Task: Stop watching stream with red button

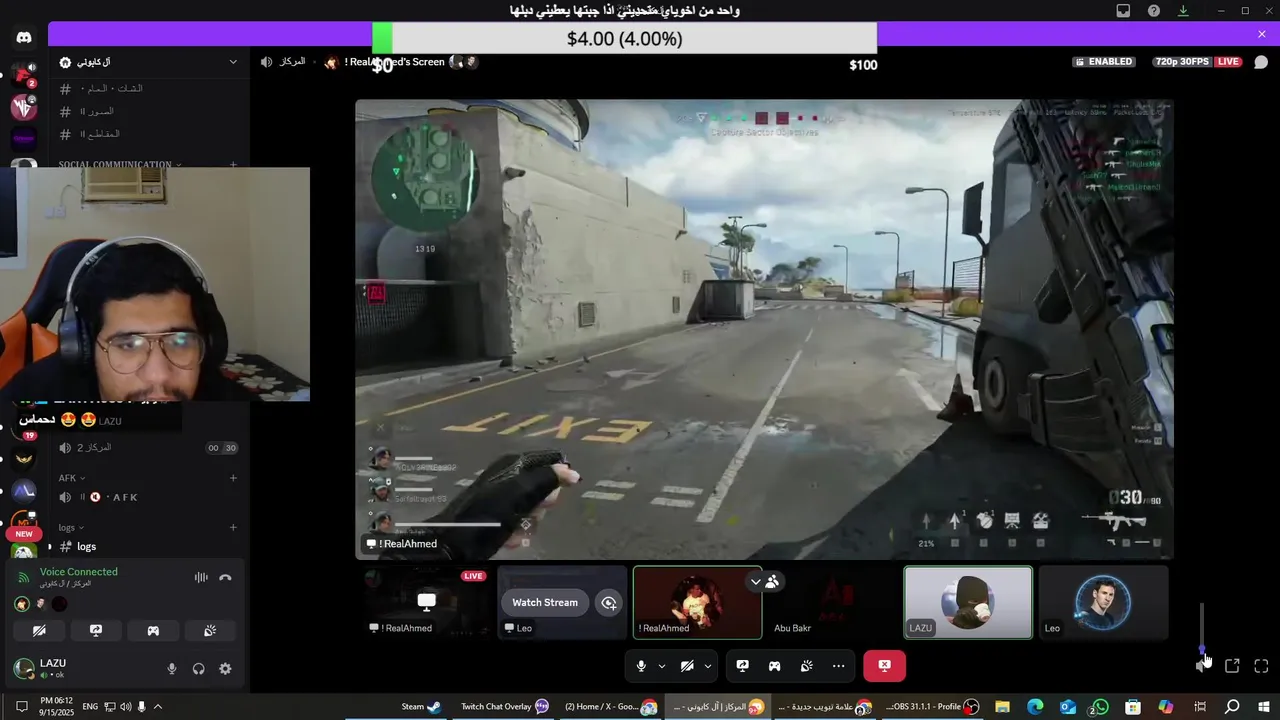Action: tap(884, 666)
